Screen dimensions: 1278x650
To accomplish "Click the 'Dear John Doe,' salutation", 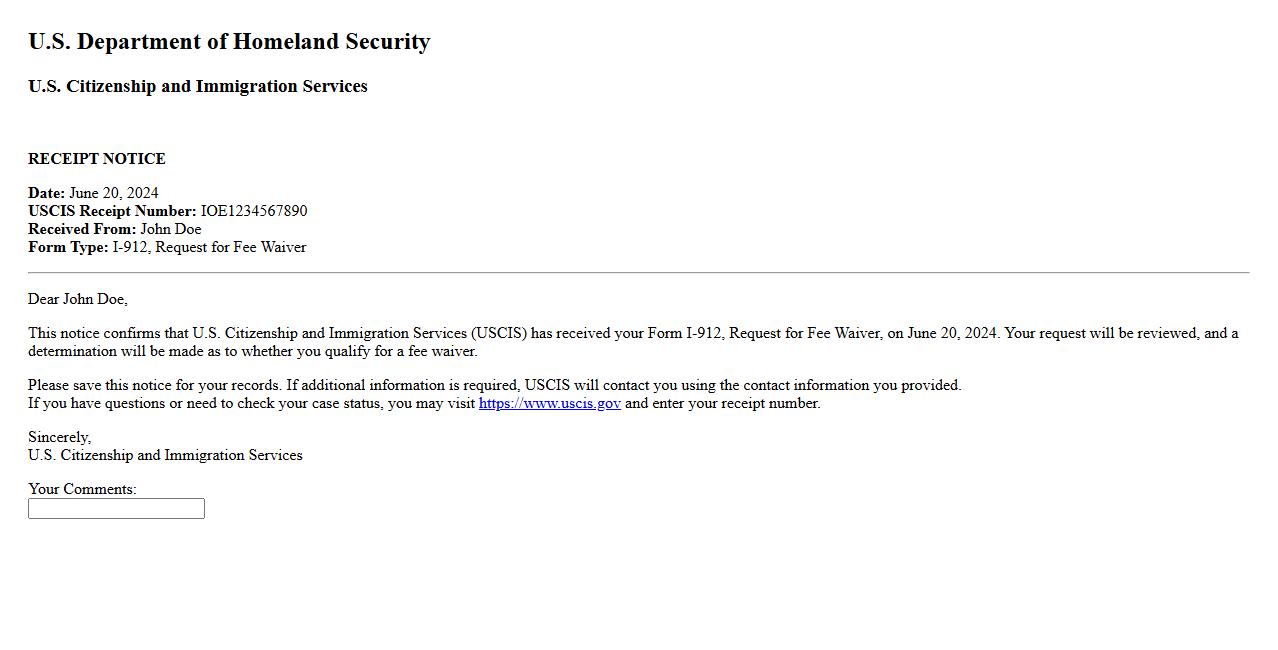I will (78, 299).
